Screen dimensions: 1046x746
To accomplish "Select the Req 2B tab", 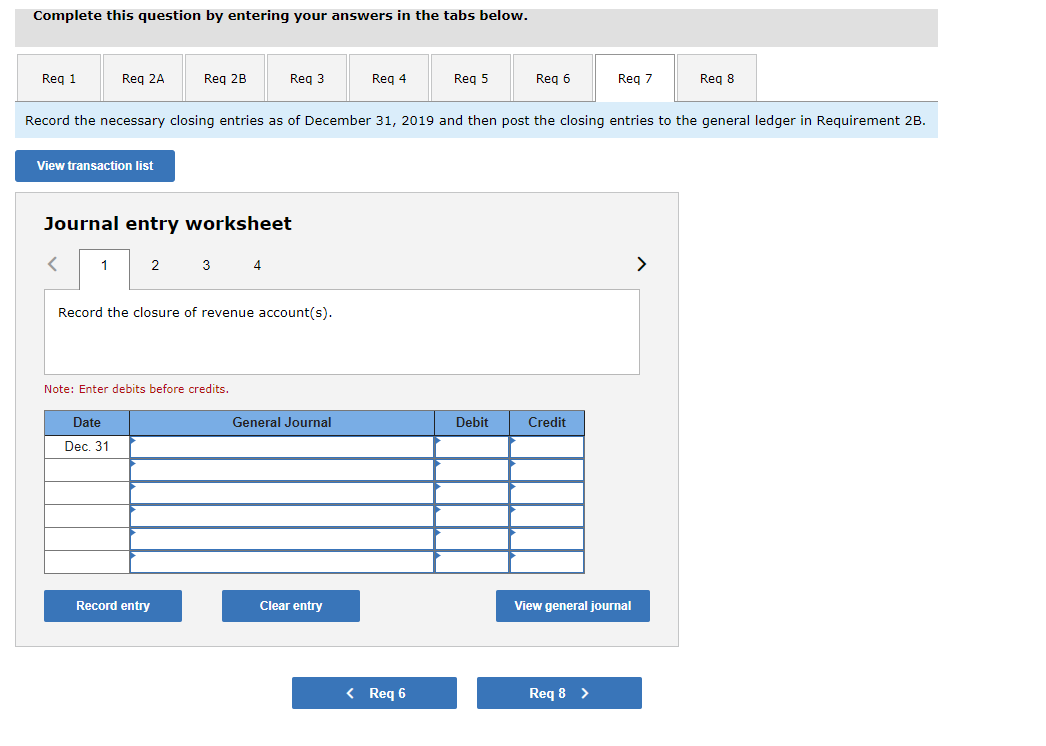I will click(x=224, y=77).
